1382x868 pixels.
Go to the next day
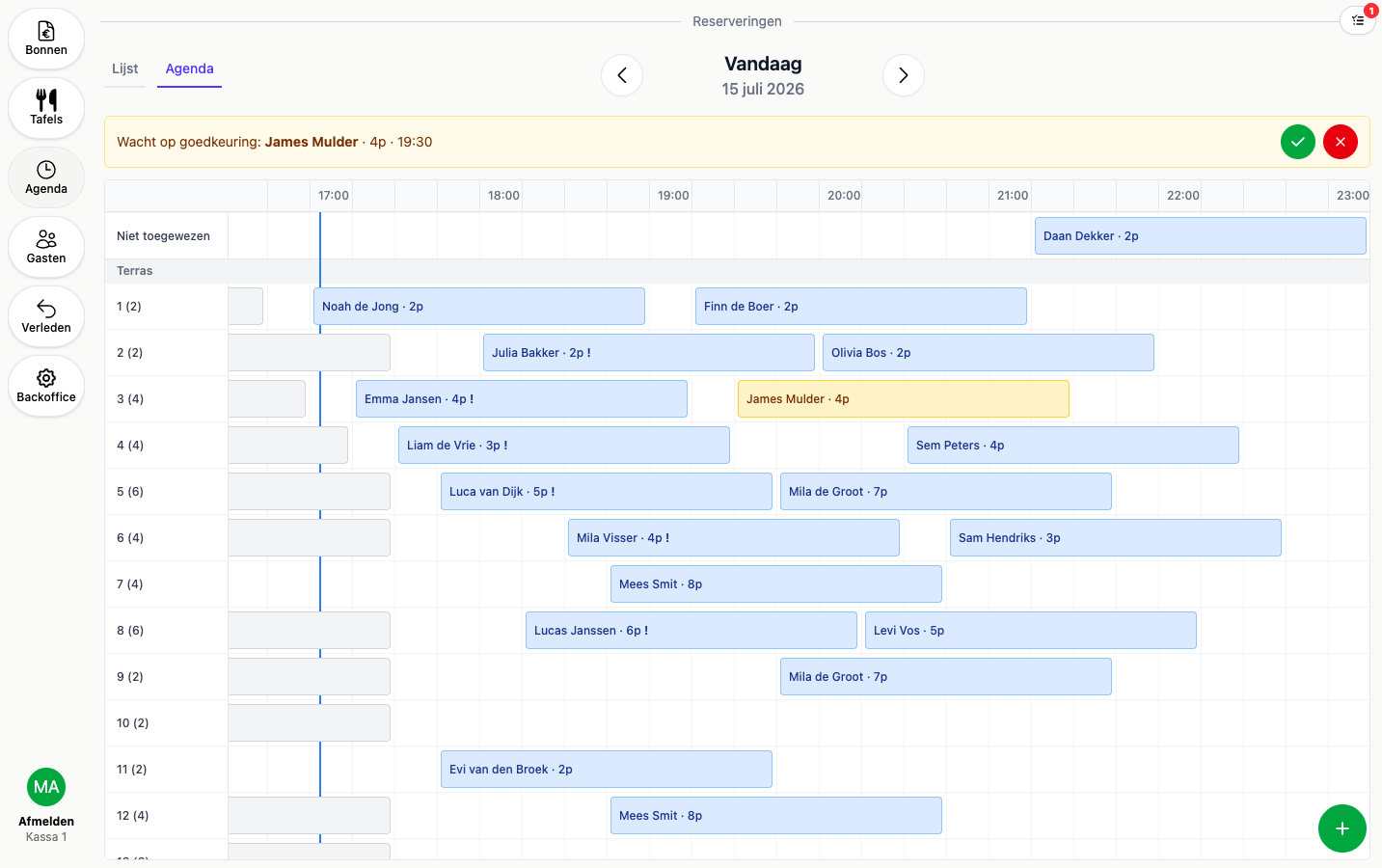tap(904, 75)
